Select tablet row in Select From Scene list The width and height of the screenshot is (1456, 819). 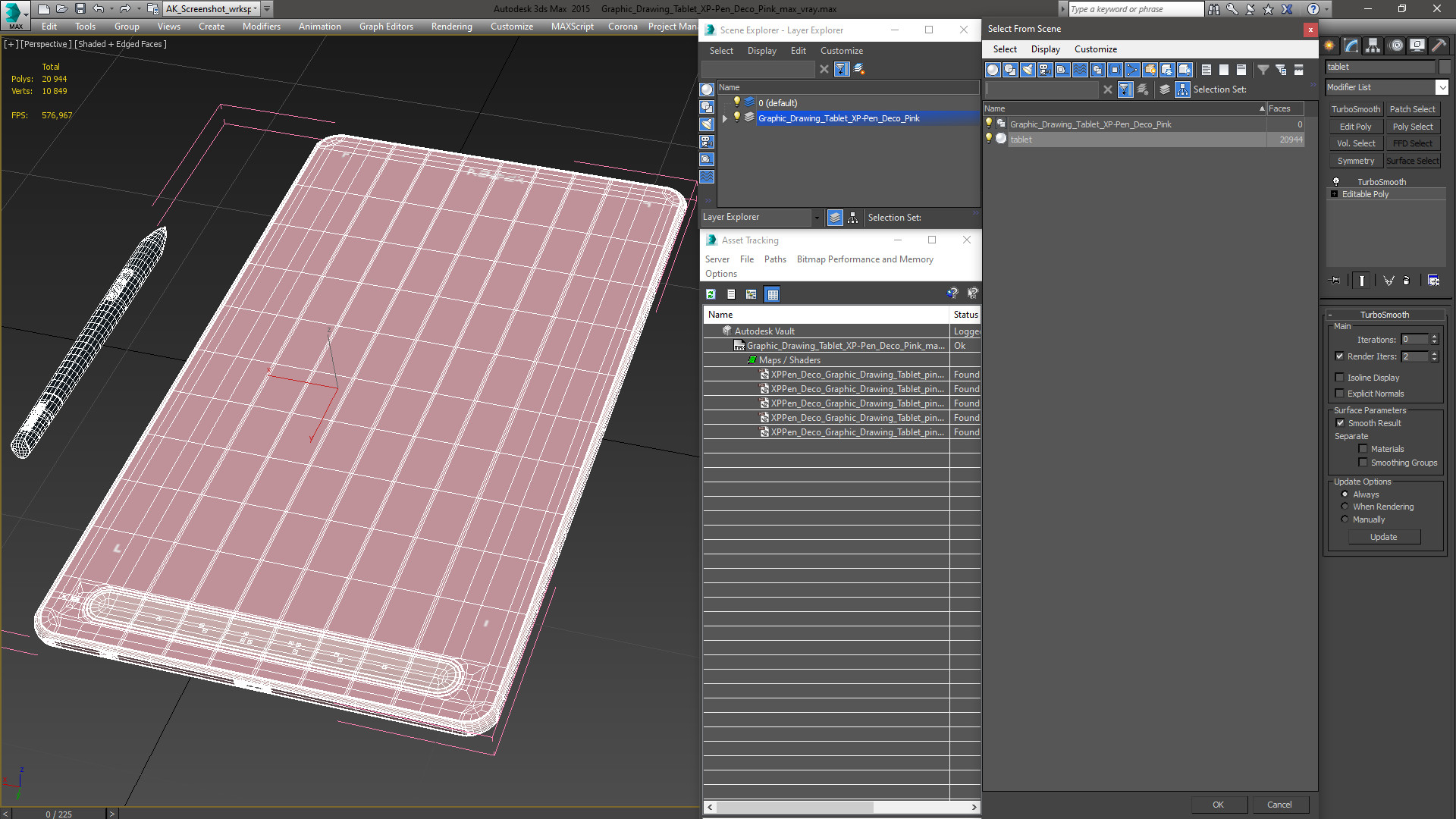pyautogui.click(x=1144, y=140)
